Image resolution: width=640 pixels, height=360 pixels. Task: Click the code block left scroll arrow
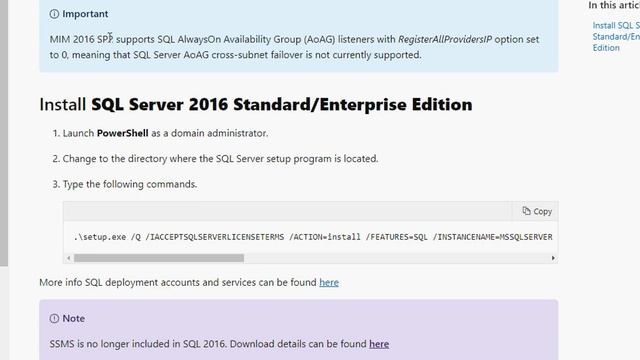[69, 258]
